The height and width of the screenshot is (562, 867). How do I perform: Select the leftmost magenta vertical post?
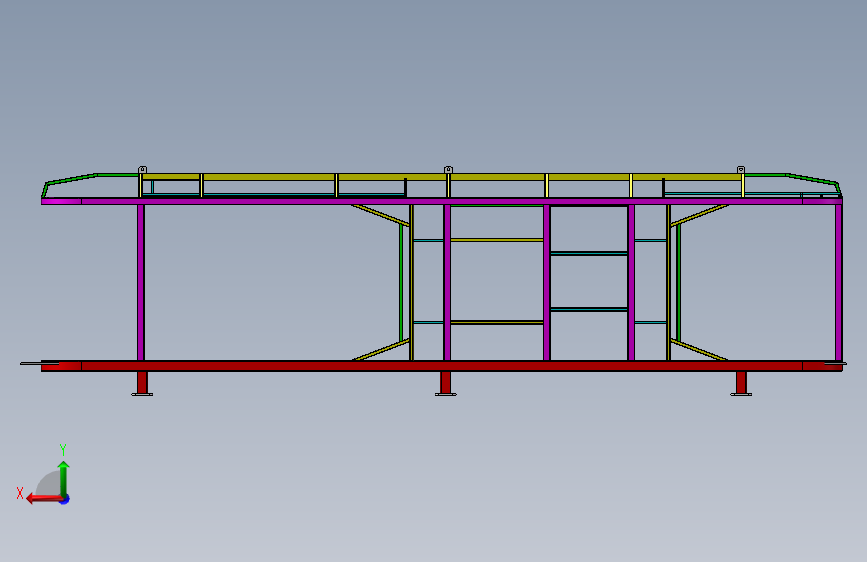click(141, 283)
